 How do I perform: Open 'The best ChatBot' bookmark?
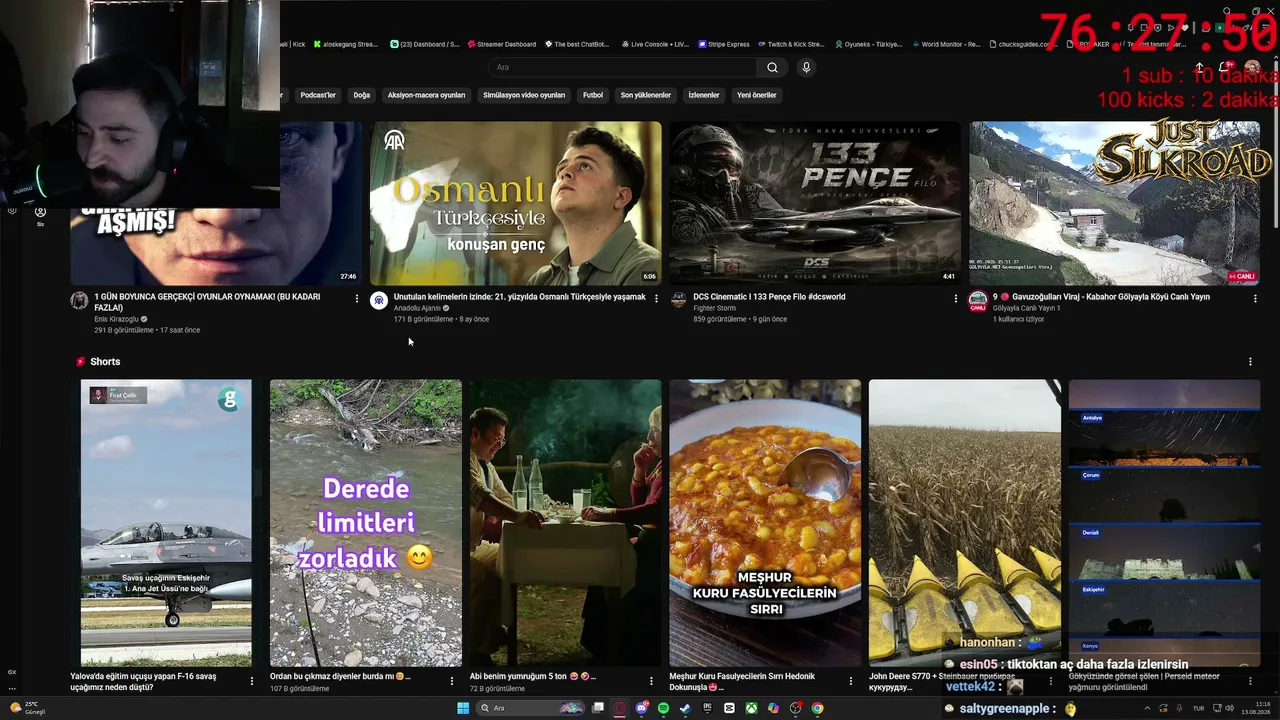coord(576,44)
